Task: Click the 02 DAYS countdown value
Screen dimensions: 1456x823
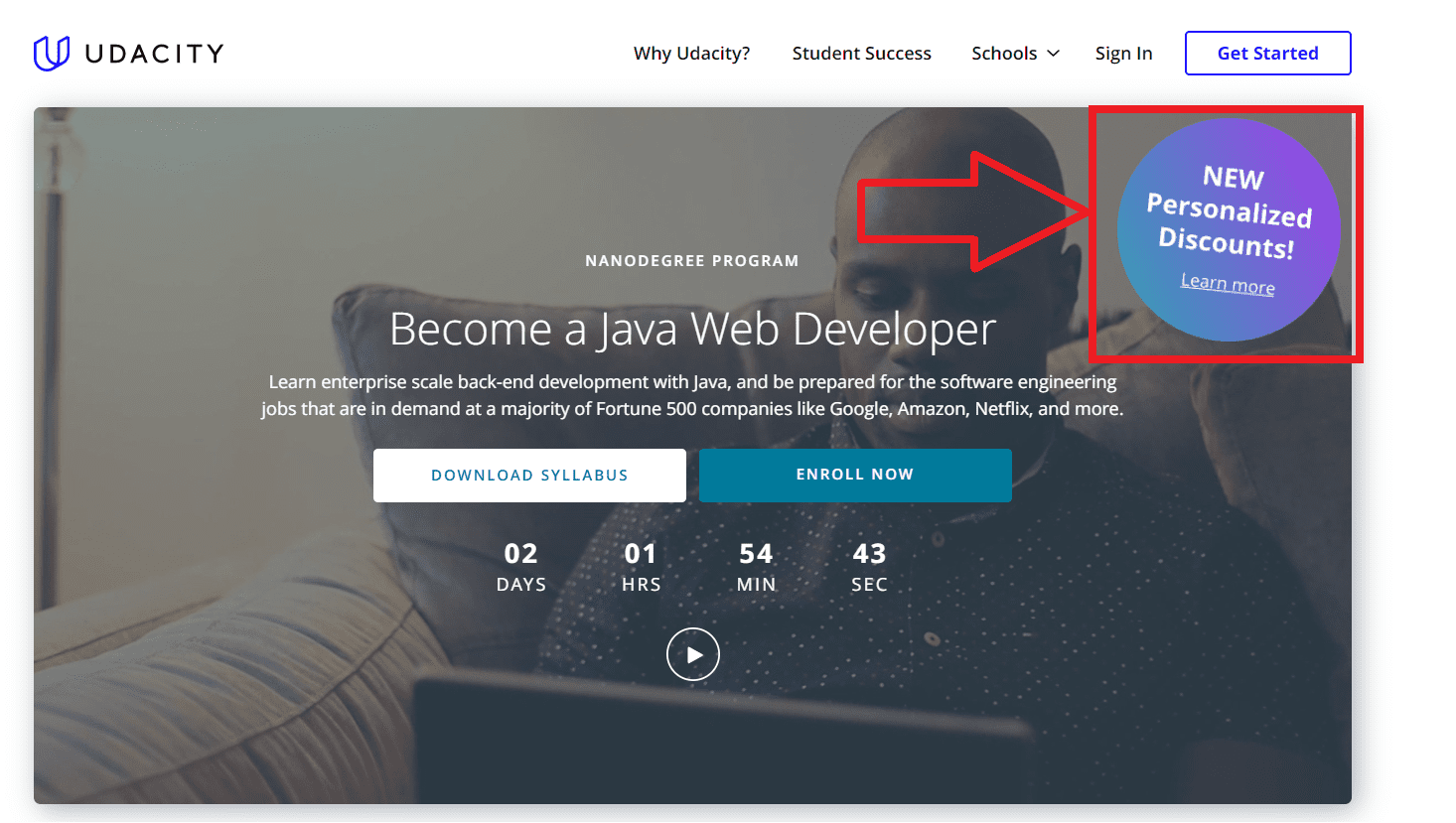Action: click(x=520, y=553)
